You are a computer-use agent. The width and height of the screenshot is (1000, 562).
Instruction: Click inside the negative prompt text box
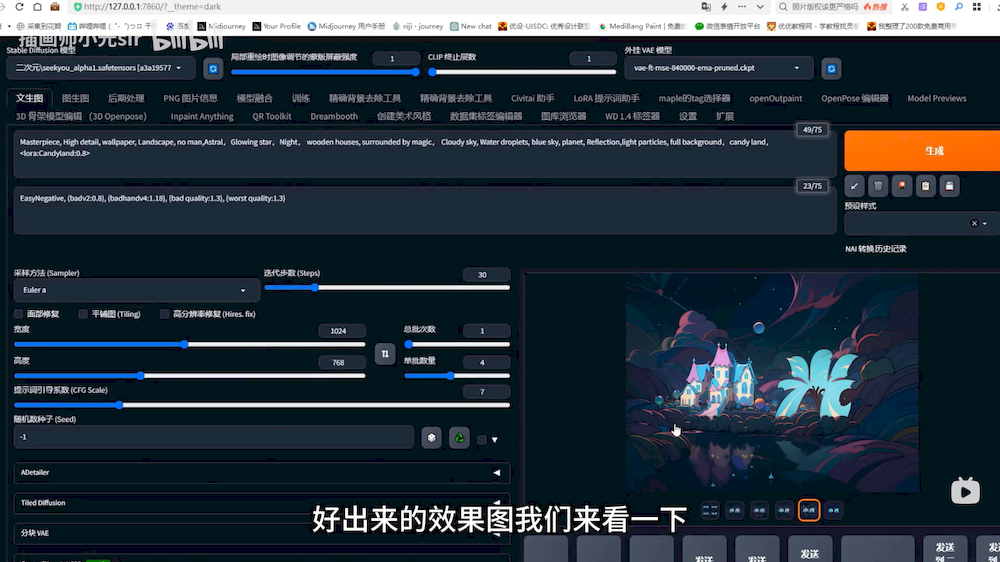(425, 210)
